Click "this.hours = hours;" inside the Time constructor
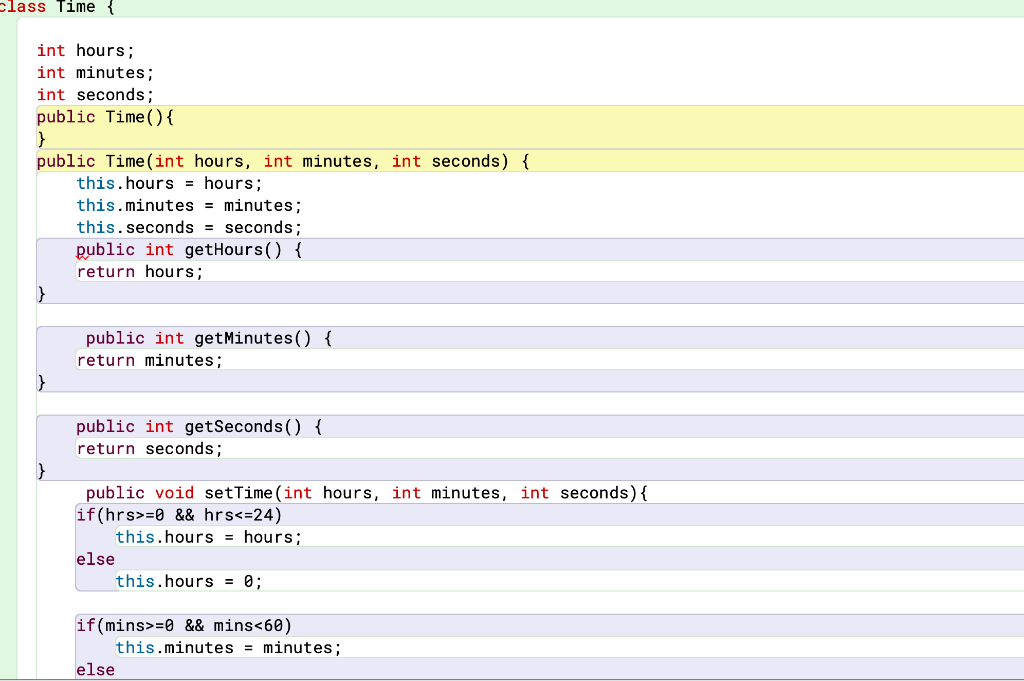Viewport: 1024px width, 681px height. point(169,183)
